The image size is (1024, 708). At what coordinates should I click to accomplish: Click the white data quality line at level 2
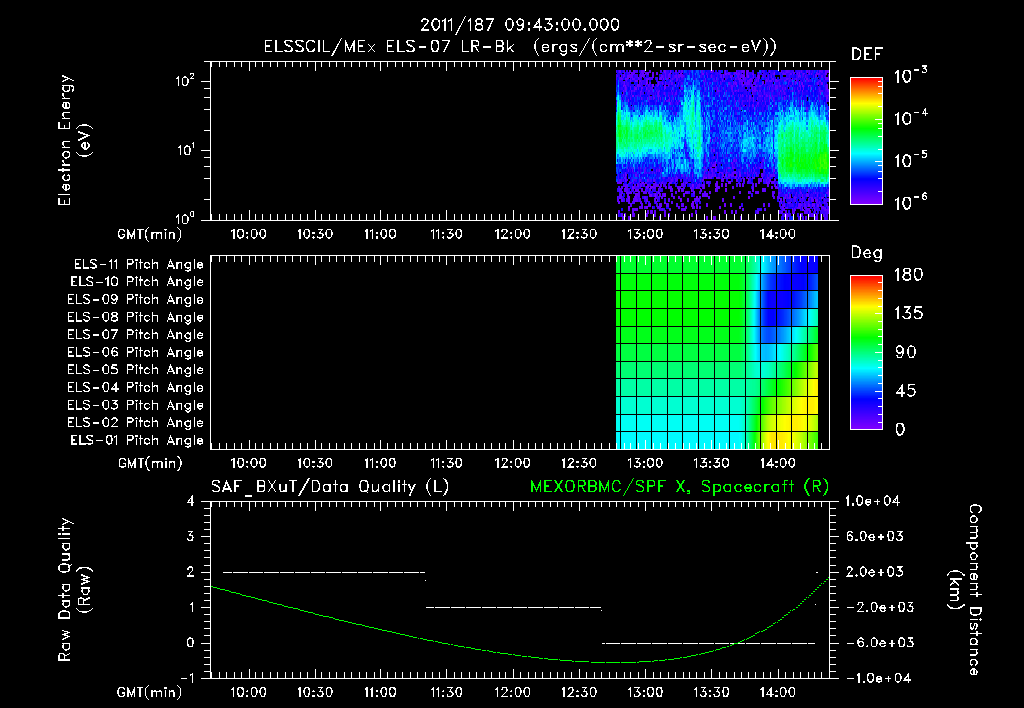coord(324,573)
